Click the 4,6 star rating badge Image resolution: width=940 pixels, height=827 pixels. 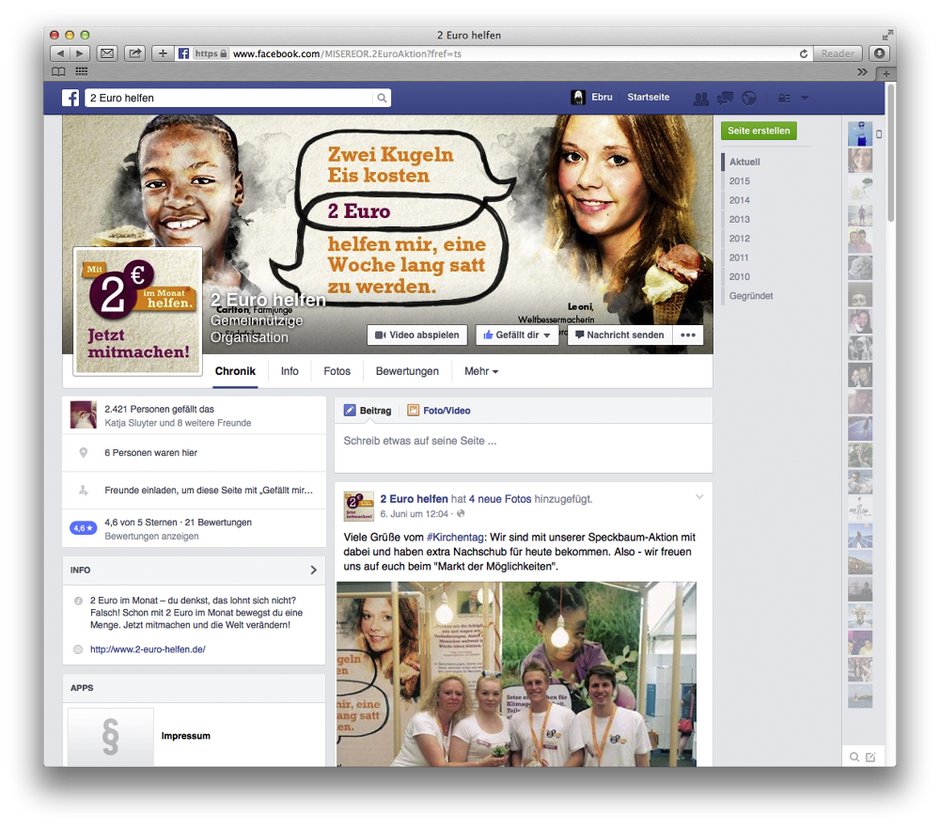(x=83, y=528)
